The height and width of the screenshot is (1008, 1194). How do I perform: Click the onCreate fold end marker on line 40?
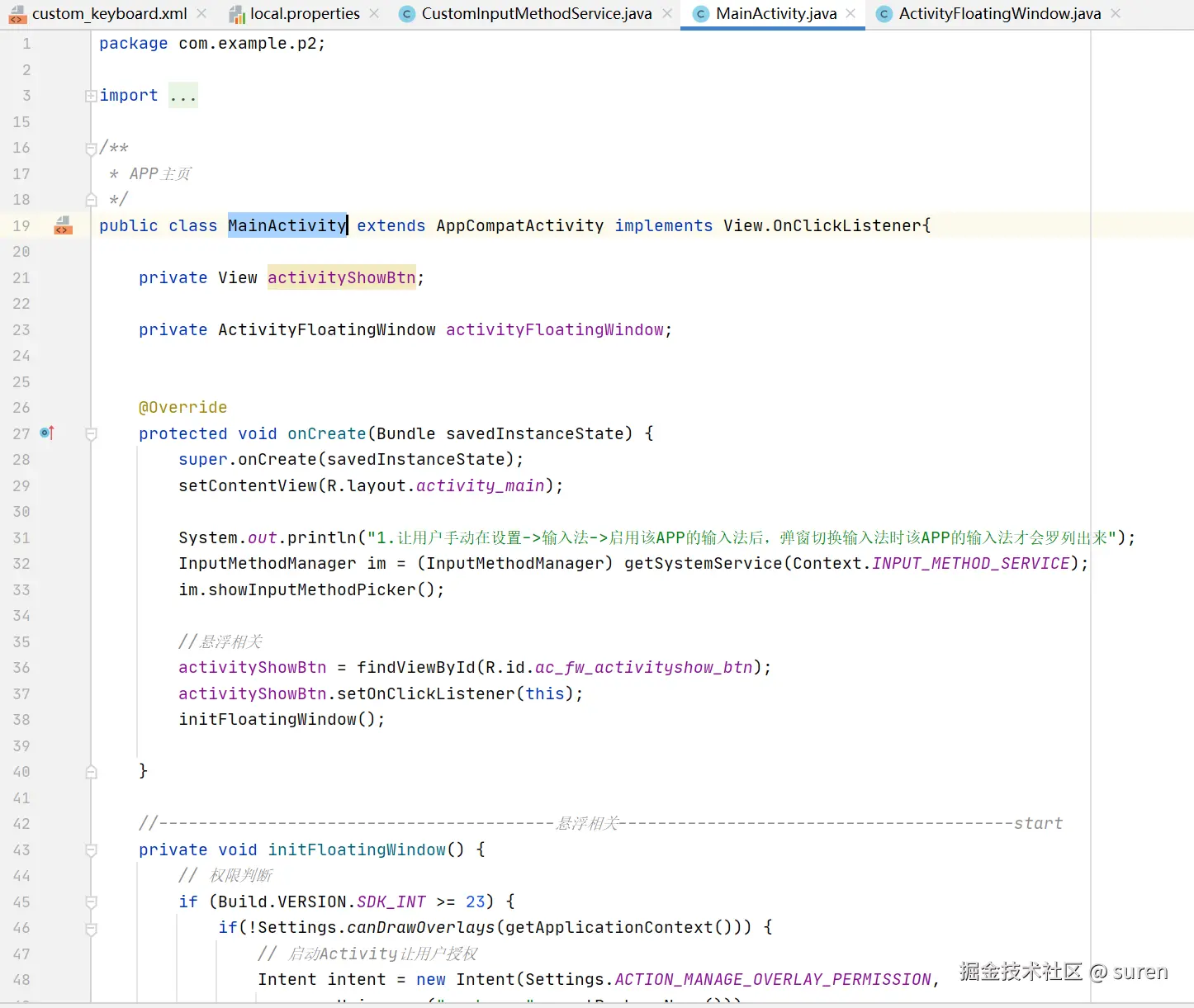[91, 772]
